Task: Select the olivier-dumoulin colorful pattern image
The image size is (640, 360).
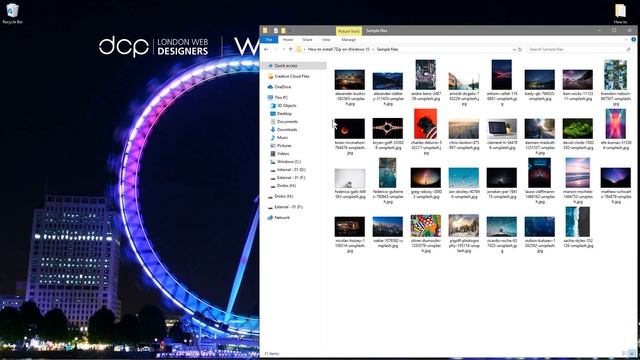Action: 426,226
